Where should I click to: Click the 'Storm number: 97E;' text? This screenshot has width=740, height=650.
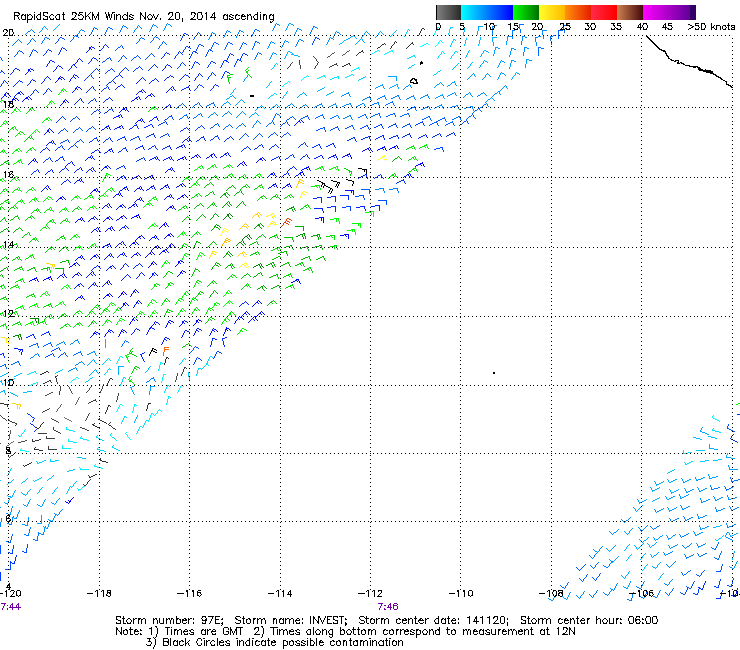[x=169, y=620]
